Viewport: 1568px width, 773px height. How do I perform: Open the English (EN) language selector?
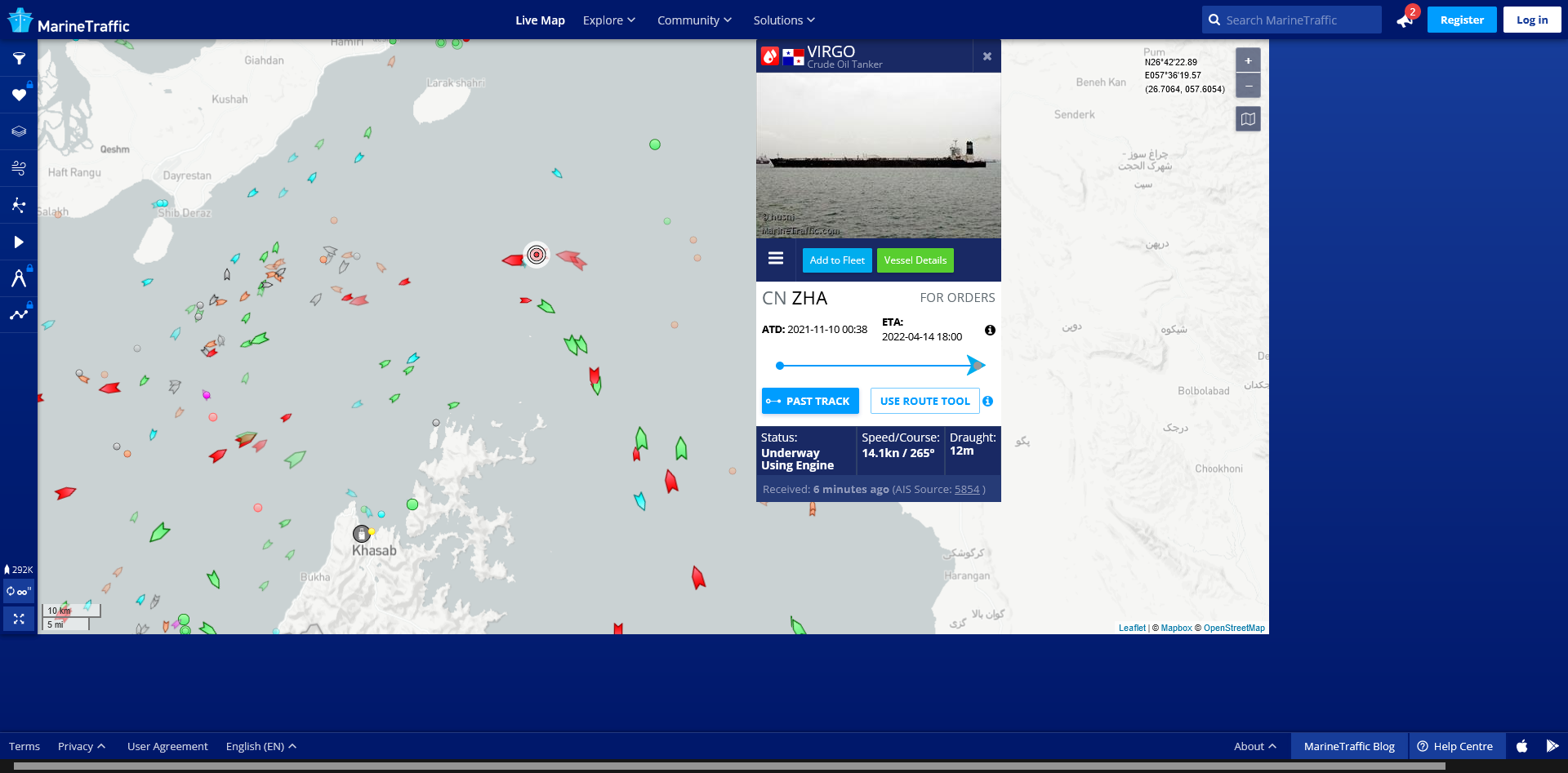[261, 746]
